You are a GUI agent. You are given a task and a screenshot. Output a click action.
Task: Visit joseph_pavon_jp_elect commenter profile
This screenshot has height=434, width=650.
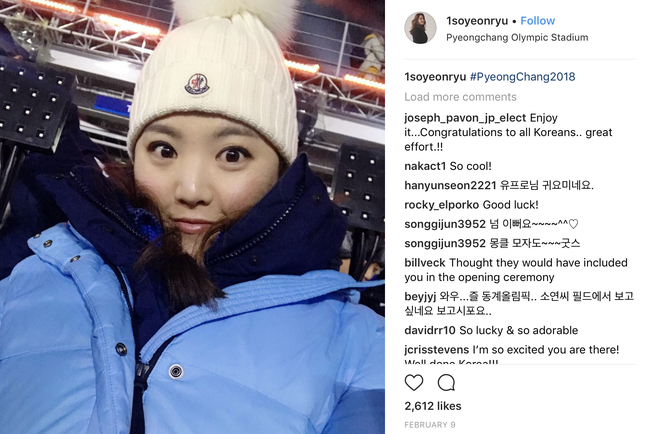point(465,118)
